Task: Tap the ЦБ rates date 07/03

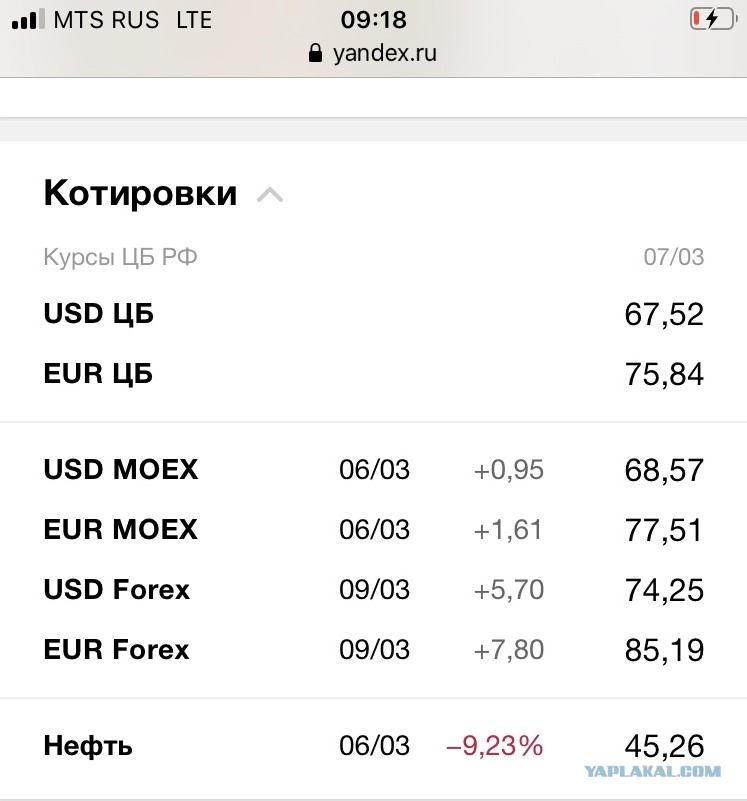Action: [673, 257]
